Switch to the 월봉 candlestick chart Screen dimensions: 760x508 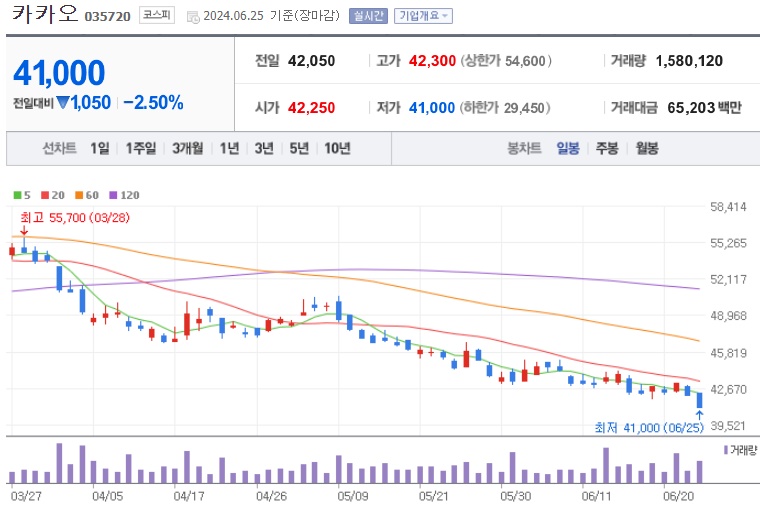(x=647, y=148)
